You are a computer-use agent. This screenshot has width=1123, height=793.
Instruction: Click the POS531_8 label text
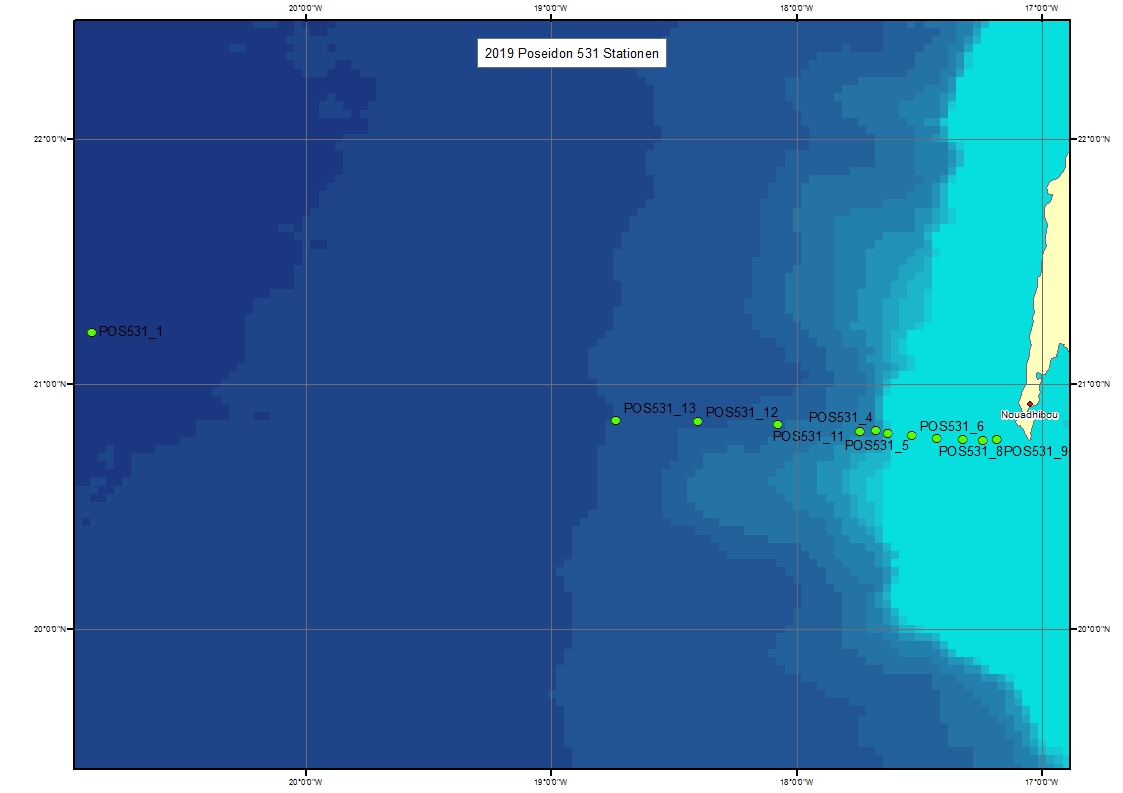(969, 452)
